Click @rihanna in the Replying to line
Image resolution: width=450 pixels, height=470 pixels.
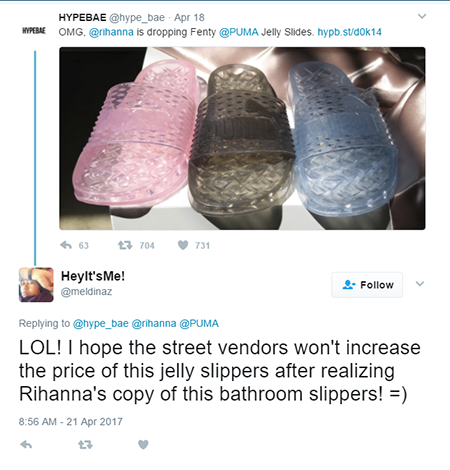(154, 323)
